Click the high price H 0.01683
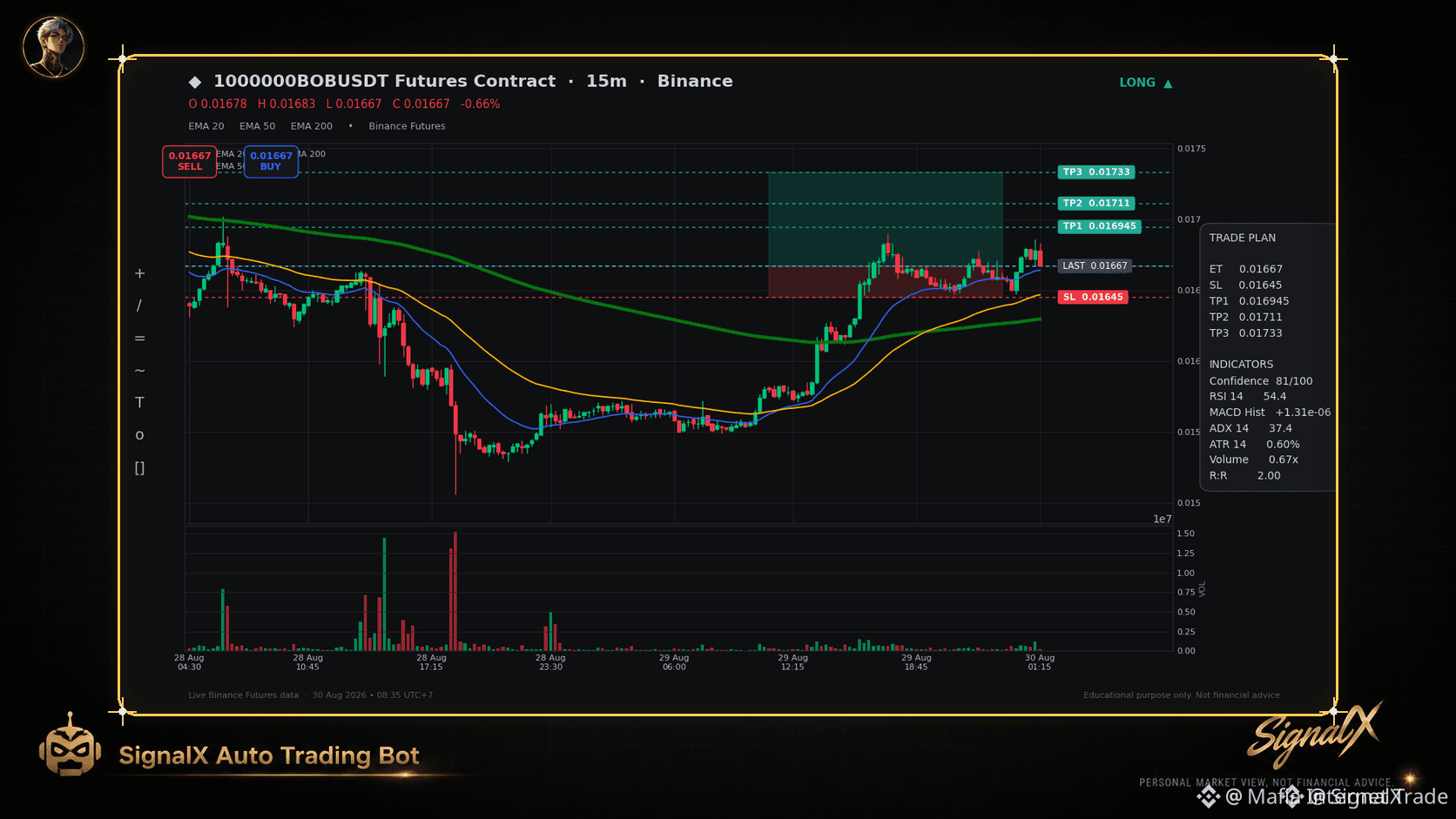 pyautogui.click(x=286, y=104)
